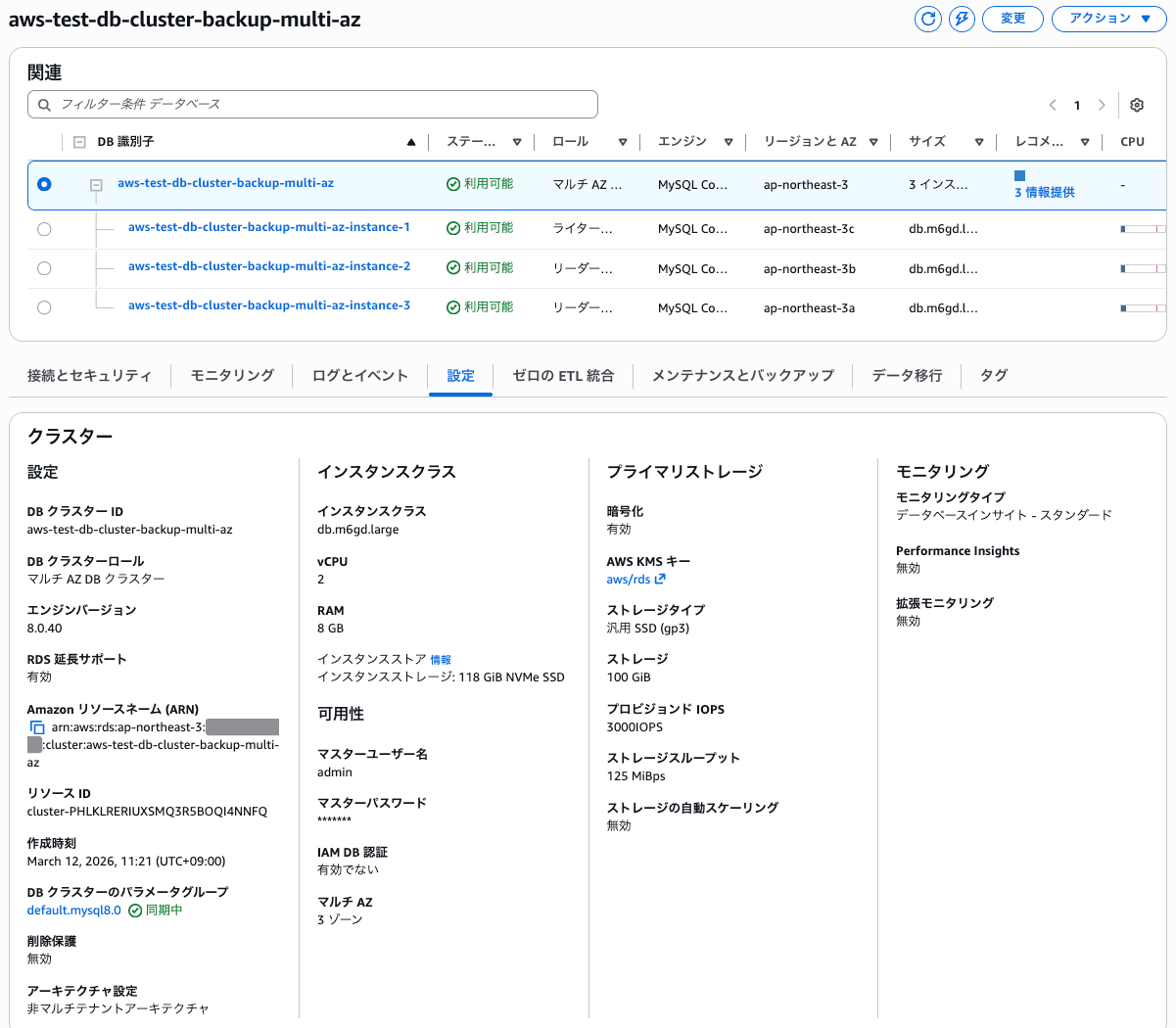The image size is (1176, 1028).
Task: Click the next page arrow icon
Action: pyautogui.click(x=1102, y=105)
